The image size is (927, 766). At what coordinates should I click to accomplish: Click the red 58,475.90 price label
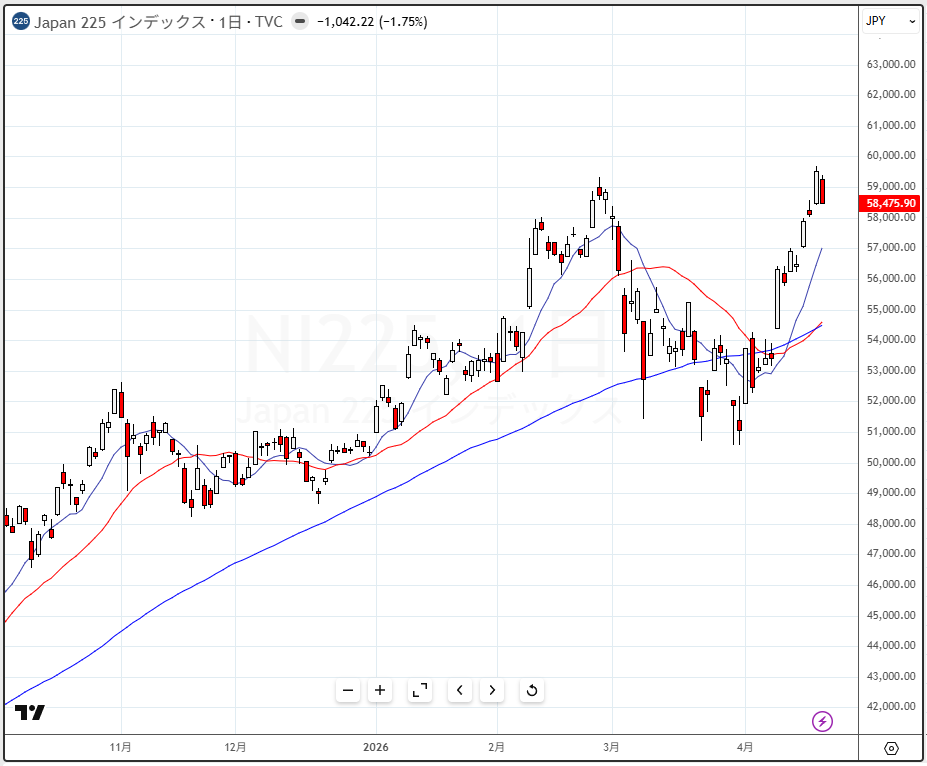click(888, 203)
